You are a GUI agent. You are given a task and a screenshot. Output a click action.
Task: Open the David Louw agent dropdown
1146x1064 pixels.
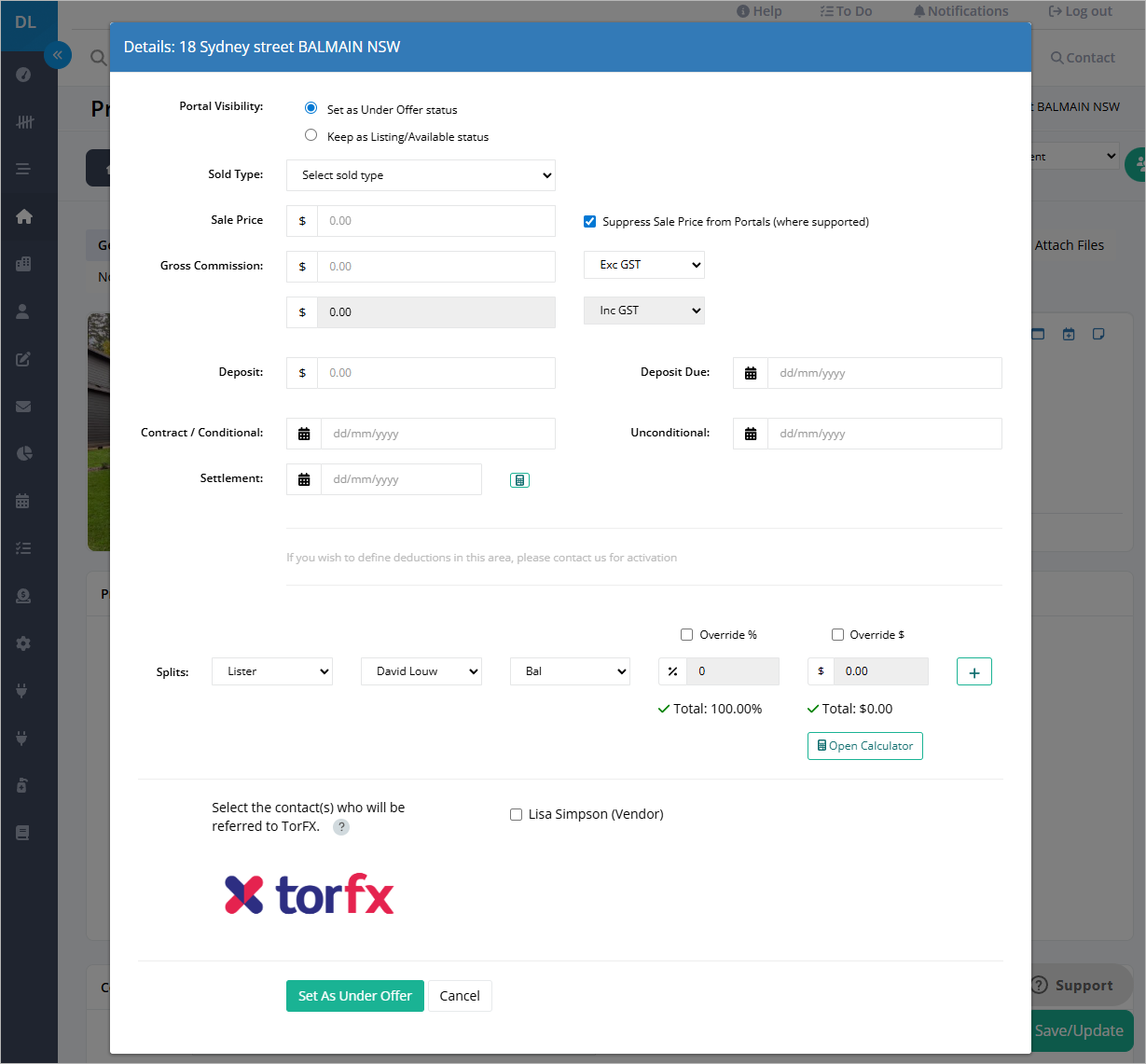pos(421,671)
